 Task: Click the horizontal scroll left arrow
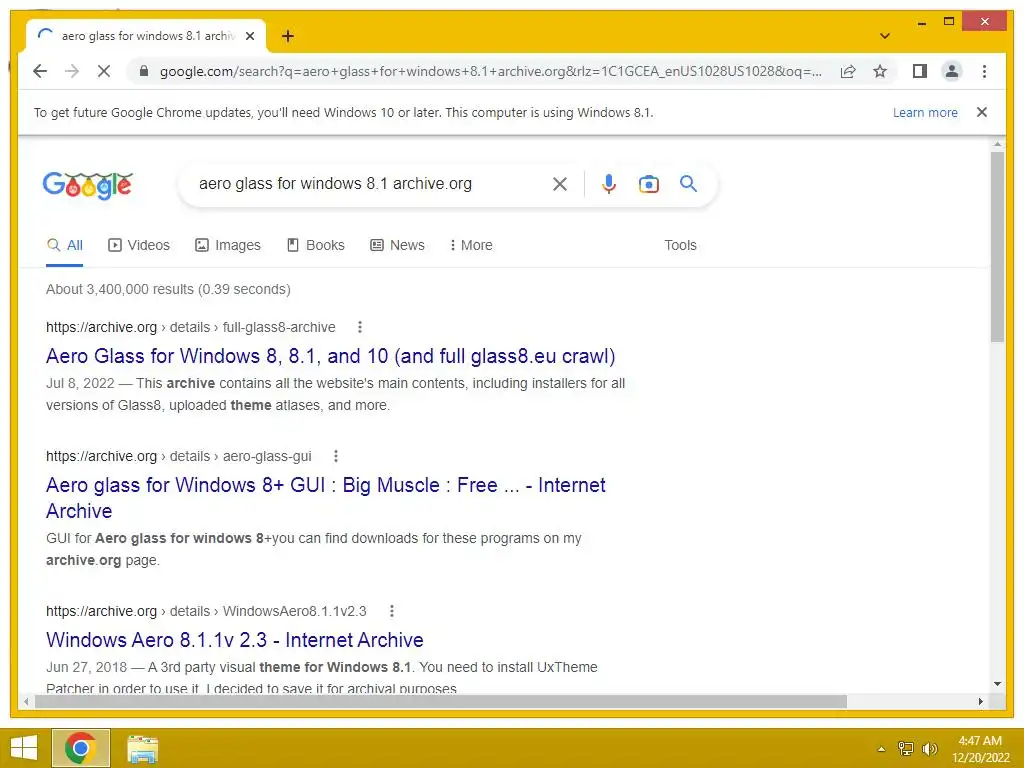point(25,701)
